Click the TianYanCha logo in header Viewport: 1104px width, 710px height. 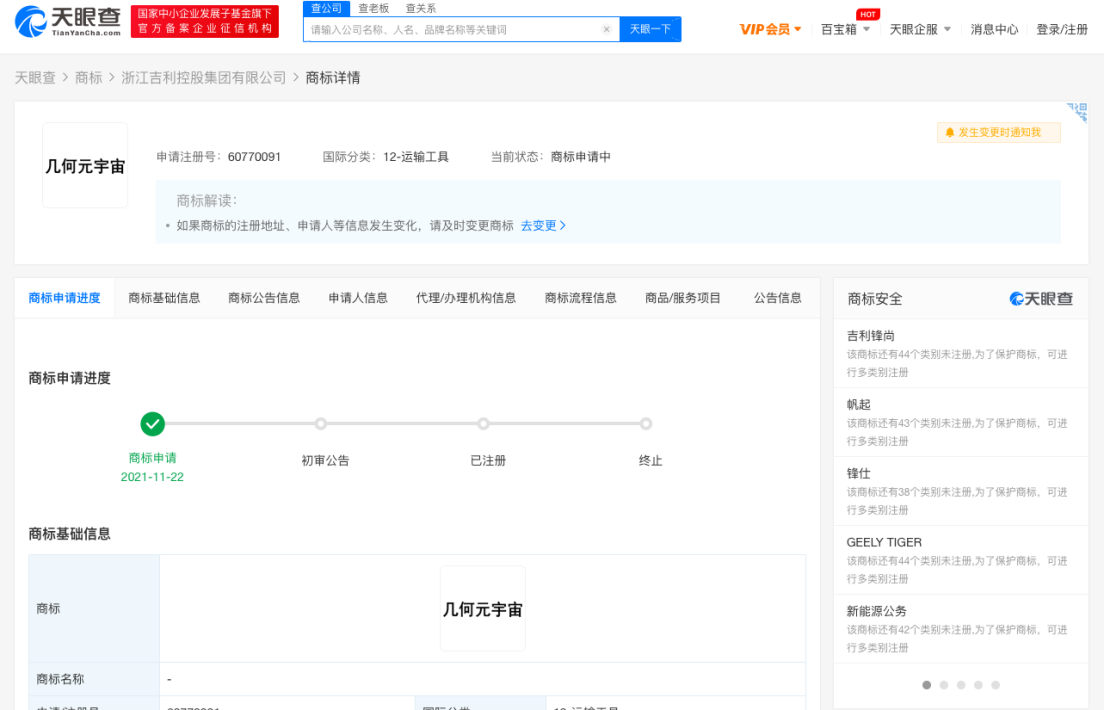pos(67,20)
